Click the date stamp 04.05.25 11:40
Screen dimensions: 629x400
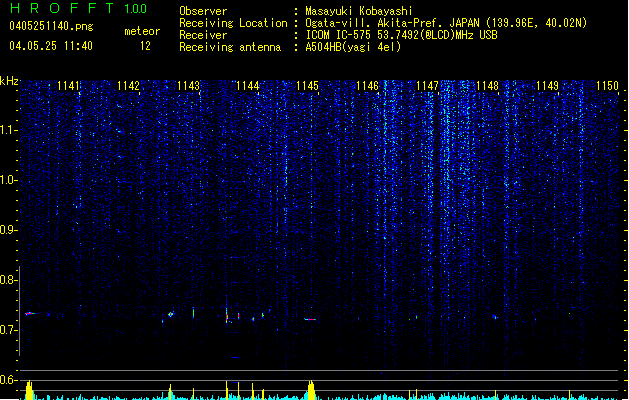point(51,46)
